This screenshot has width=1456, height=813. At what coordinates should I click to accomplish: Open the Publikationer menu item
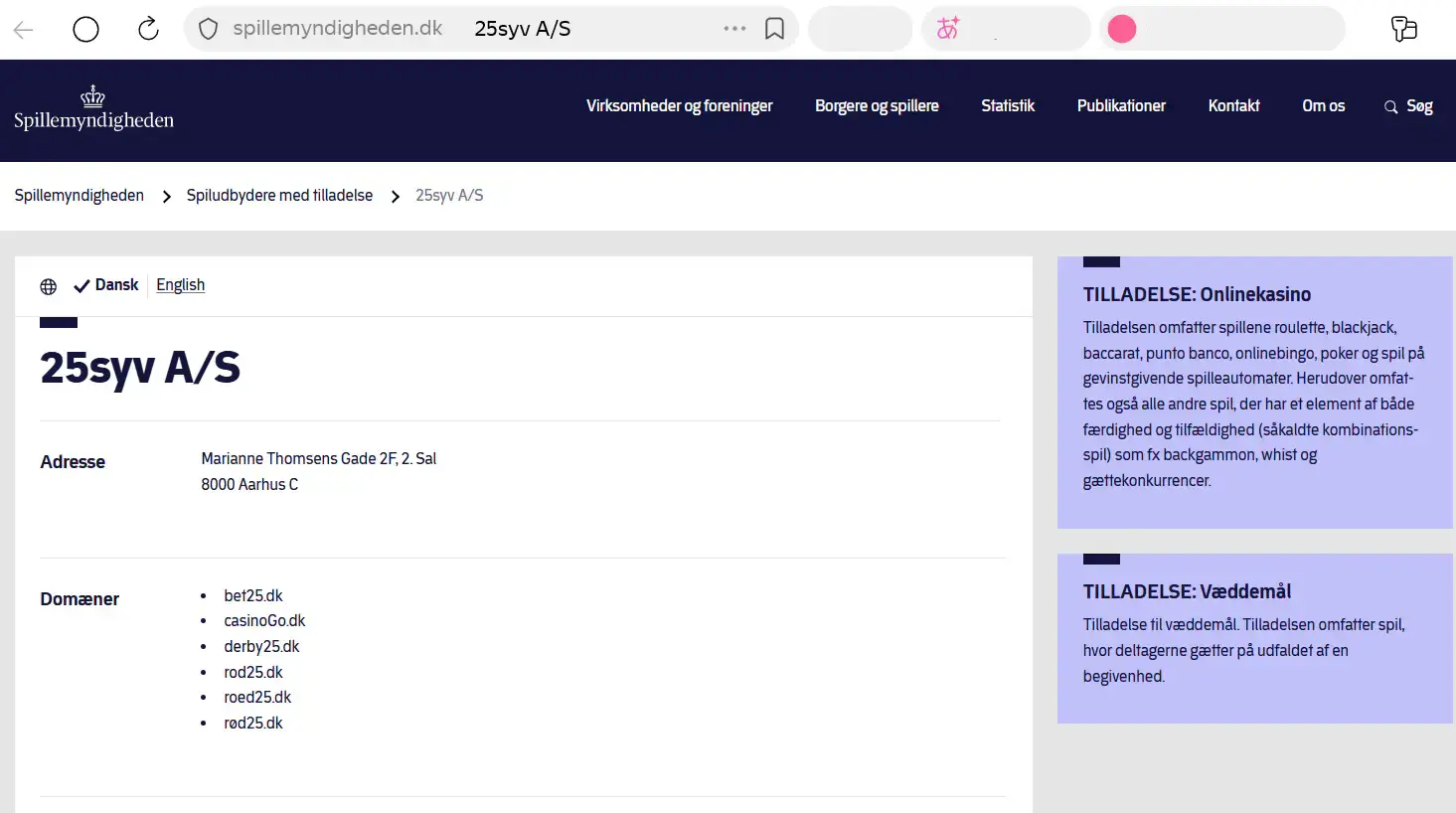(x=1121, y=106)
